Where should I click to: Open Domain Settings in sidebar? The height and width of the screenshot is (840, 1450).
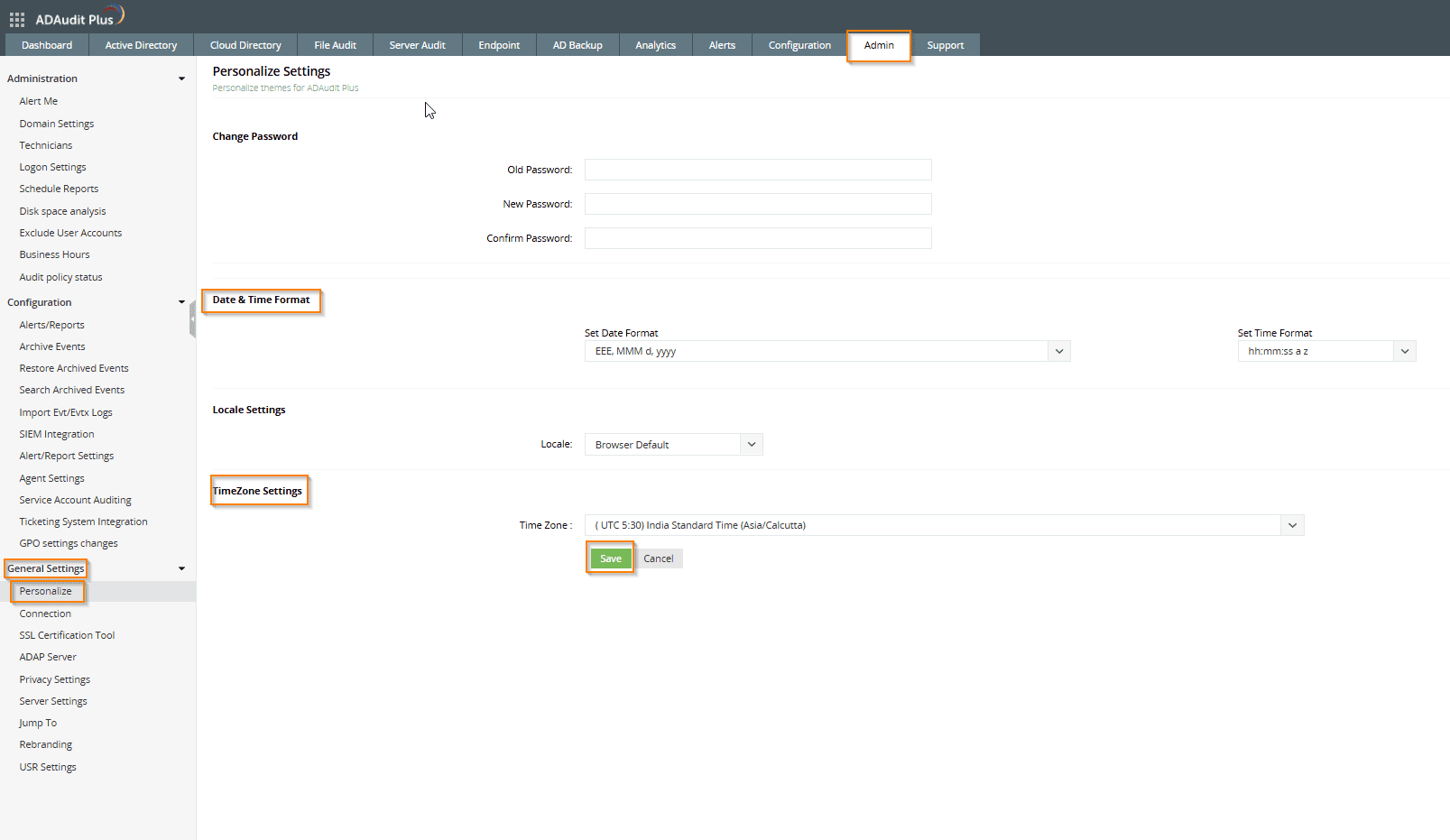(57, 125)
